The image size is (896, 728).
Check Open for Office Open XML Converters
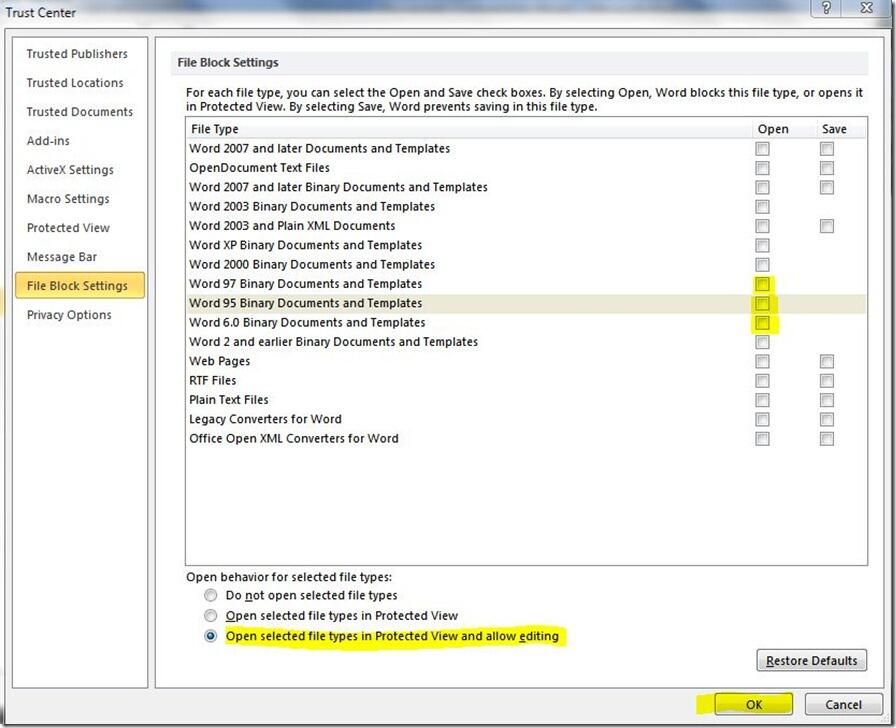coord(762,438)
